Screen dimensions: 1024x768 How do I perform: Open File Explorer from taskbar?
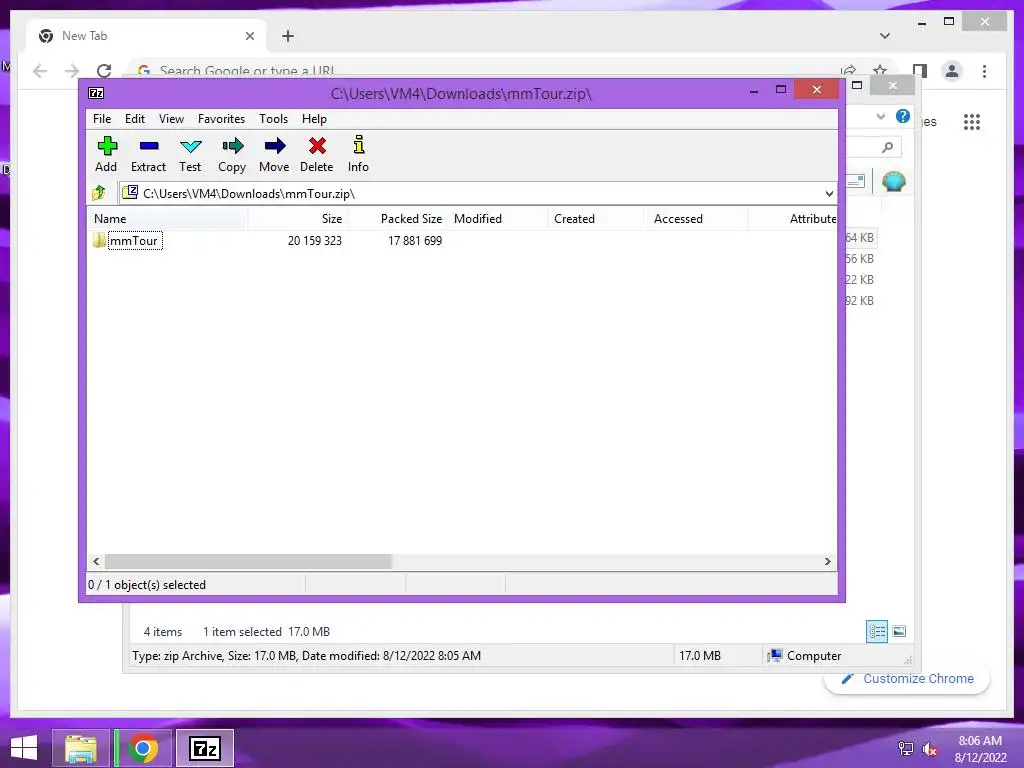click(81, 748)
